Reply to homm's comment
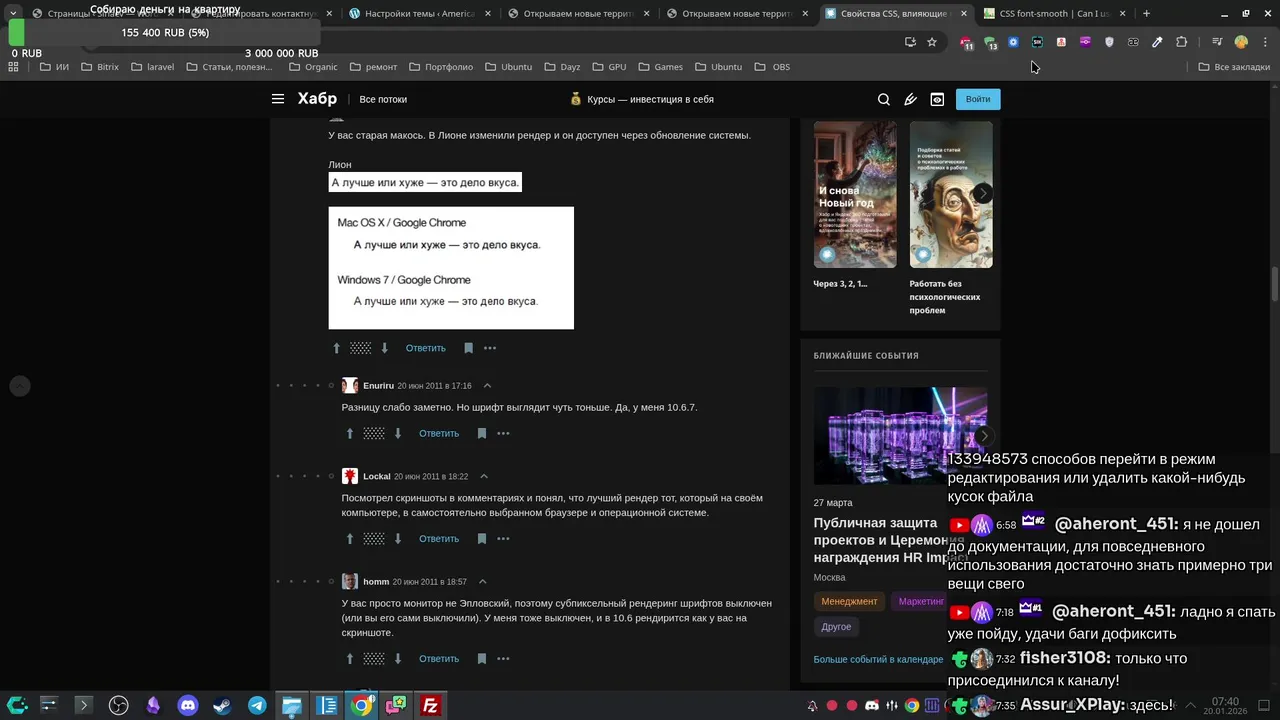 pos(439,658)
